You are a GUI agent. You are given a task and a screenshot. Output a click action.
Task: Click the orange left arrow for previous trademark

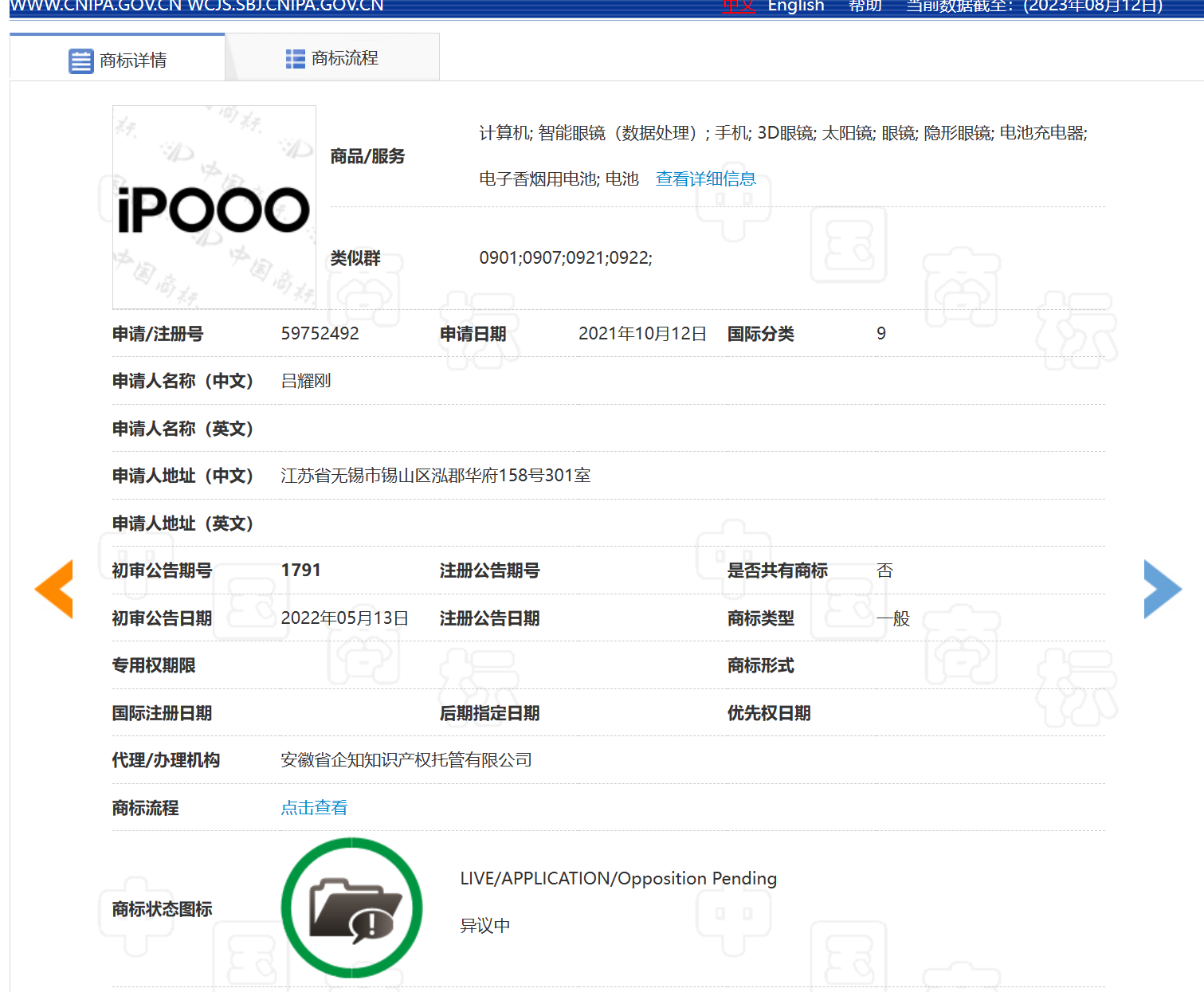pos(53,588)
